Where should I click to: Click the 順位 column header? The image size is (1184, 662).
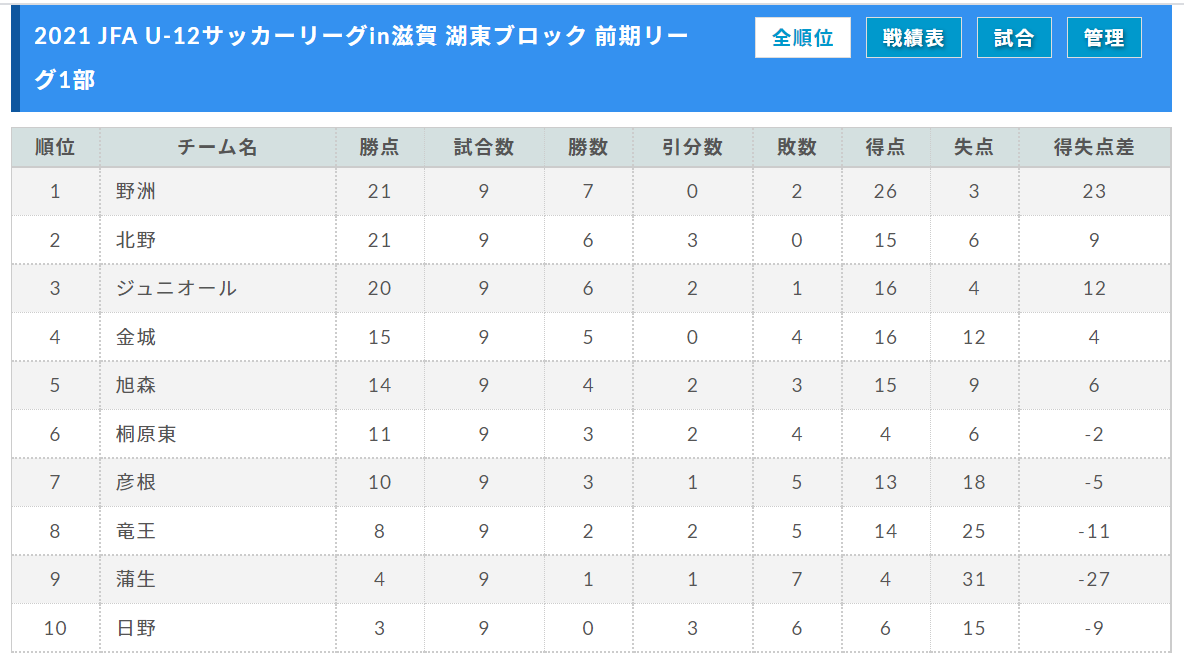point(55,147)
